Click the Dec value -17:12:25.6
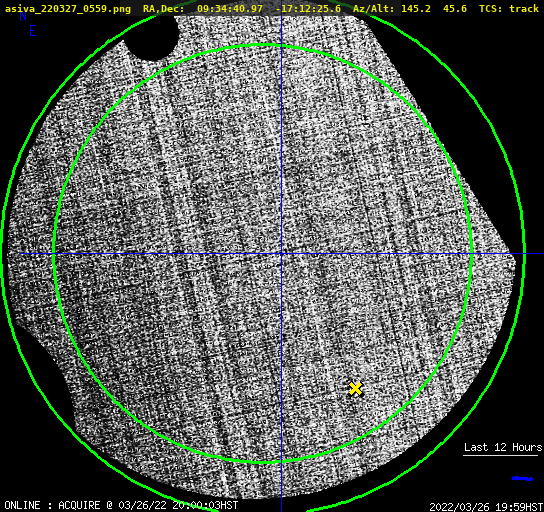Image resolution: width=544 pixels, height=512 pixels. tap(308, 8)
